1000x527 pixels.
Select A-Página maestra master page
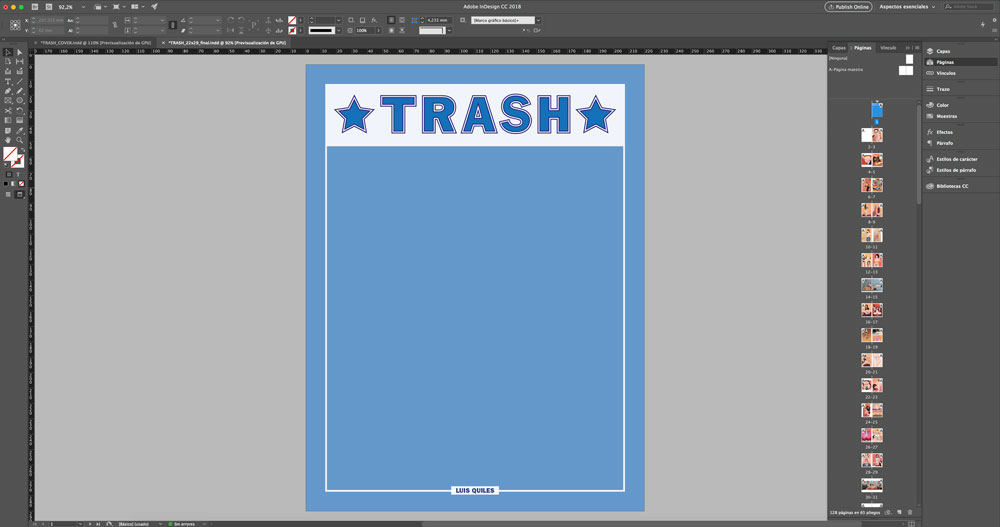point(871,70)
